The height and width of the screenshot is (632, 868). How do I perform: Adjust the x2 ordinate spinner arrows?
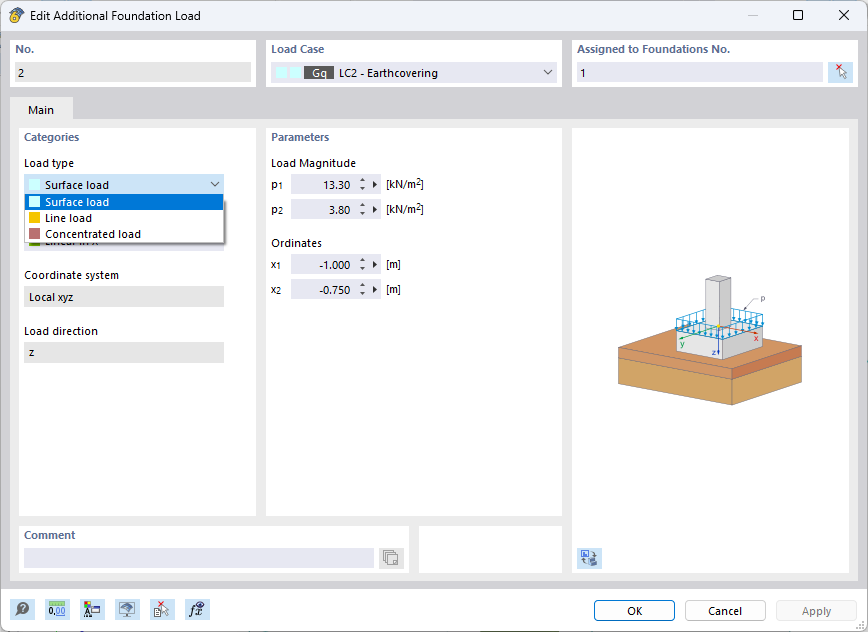363,290
